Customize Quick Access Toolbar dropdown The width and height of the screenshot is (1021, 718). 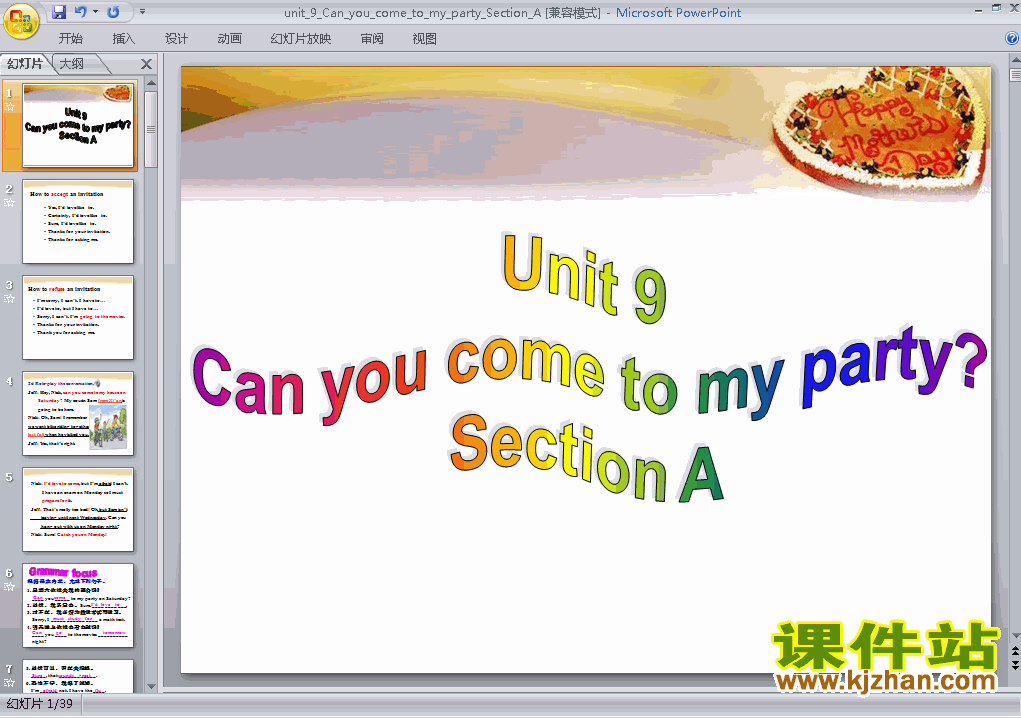pyautogui.click(x=143, y=12)
